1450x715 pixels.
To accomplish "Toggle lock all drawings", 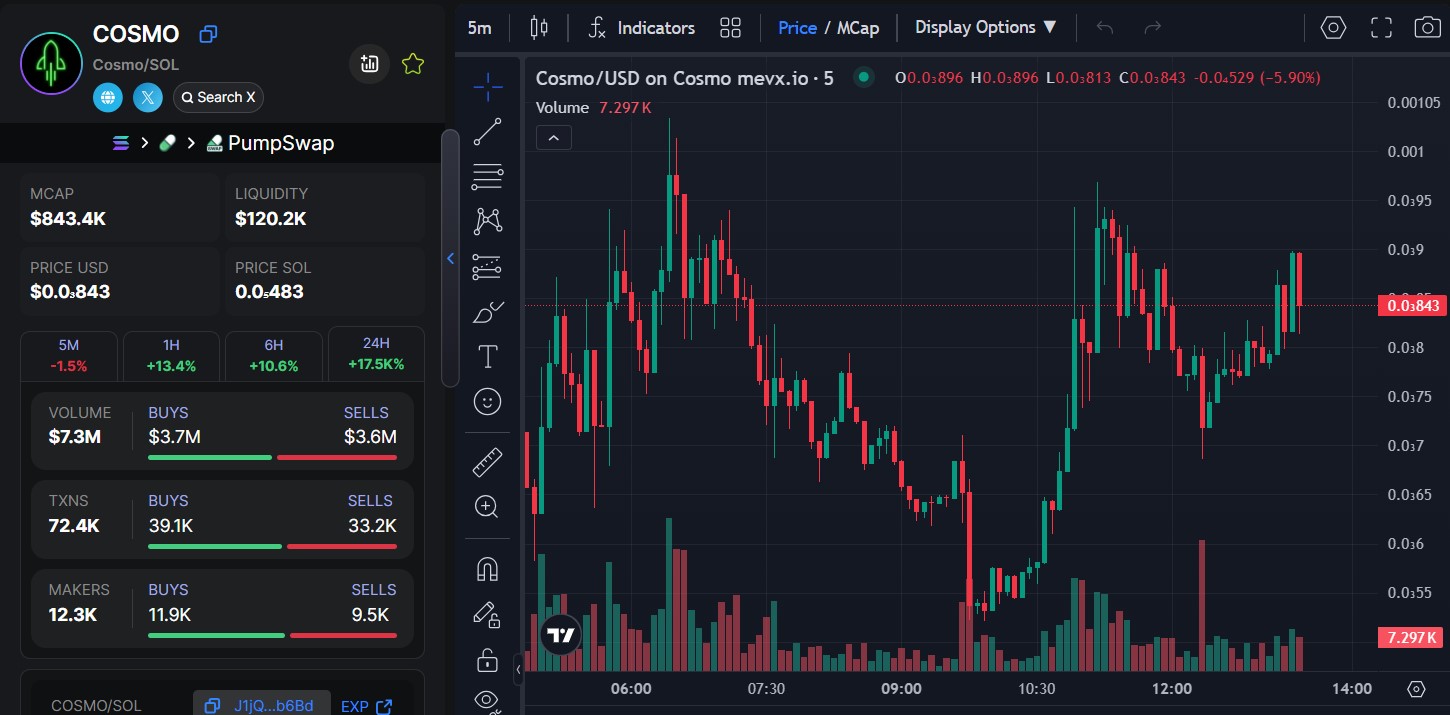I will pyautogui.click(x=487, y=660).
